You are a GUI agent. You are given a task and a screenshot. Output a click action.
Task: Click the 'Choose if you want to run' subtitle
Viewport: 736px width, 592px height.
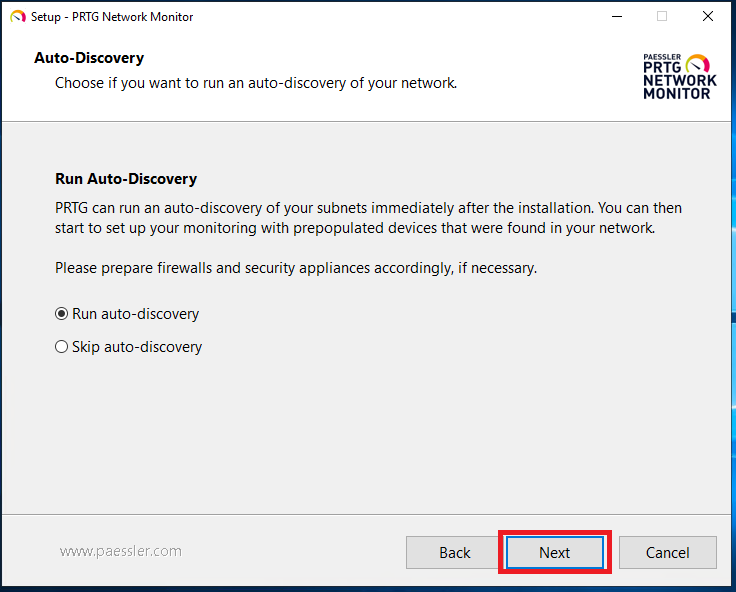256,83
